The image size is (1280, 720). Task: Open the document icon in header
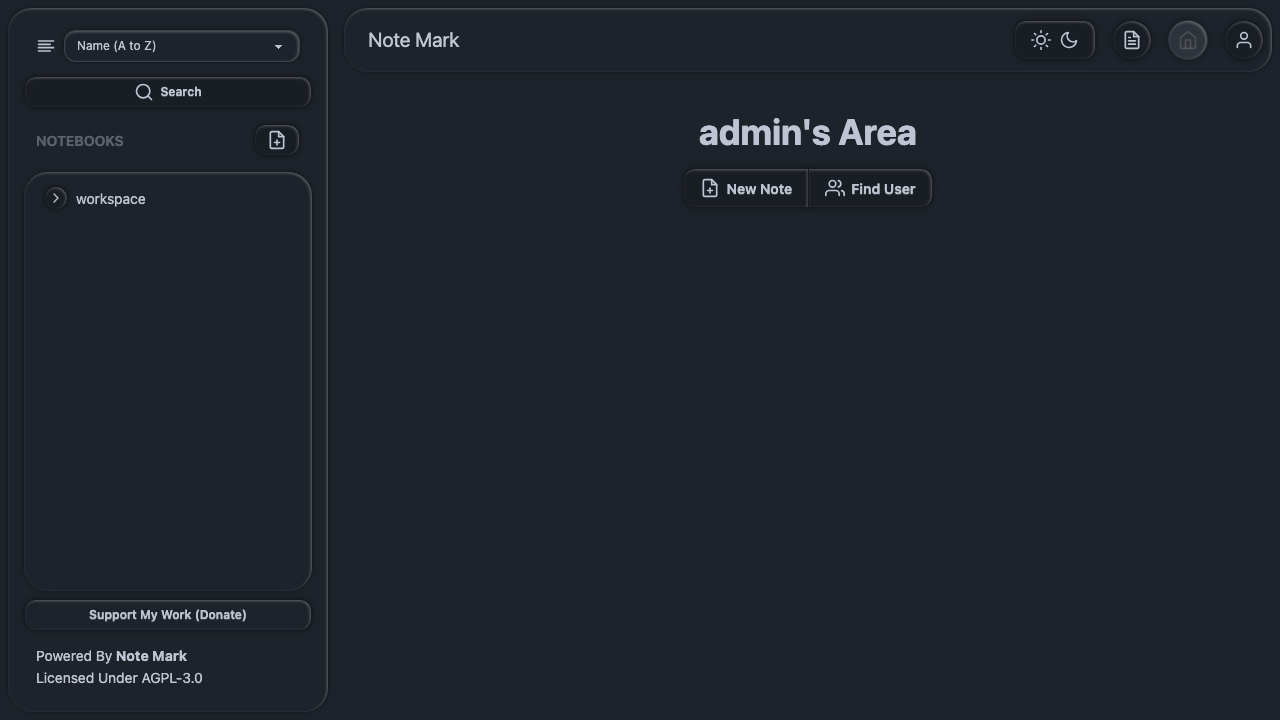tap(1132, 40)
